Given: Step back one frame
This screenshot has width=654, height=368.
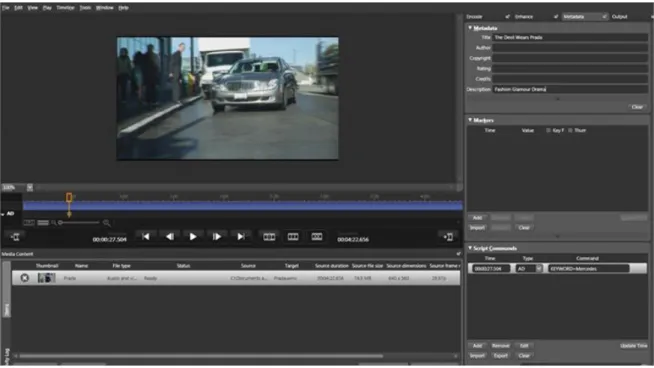Looking at the screenshot, I should coord(169,237).
